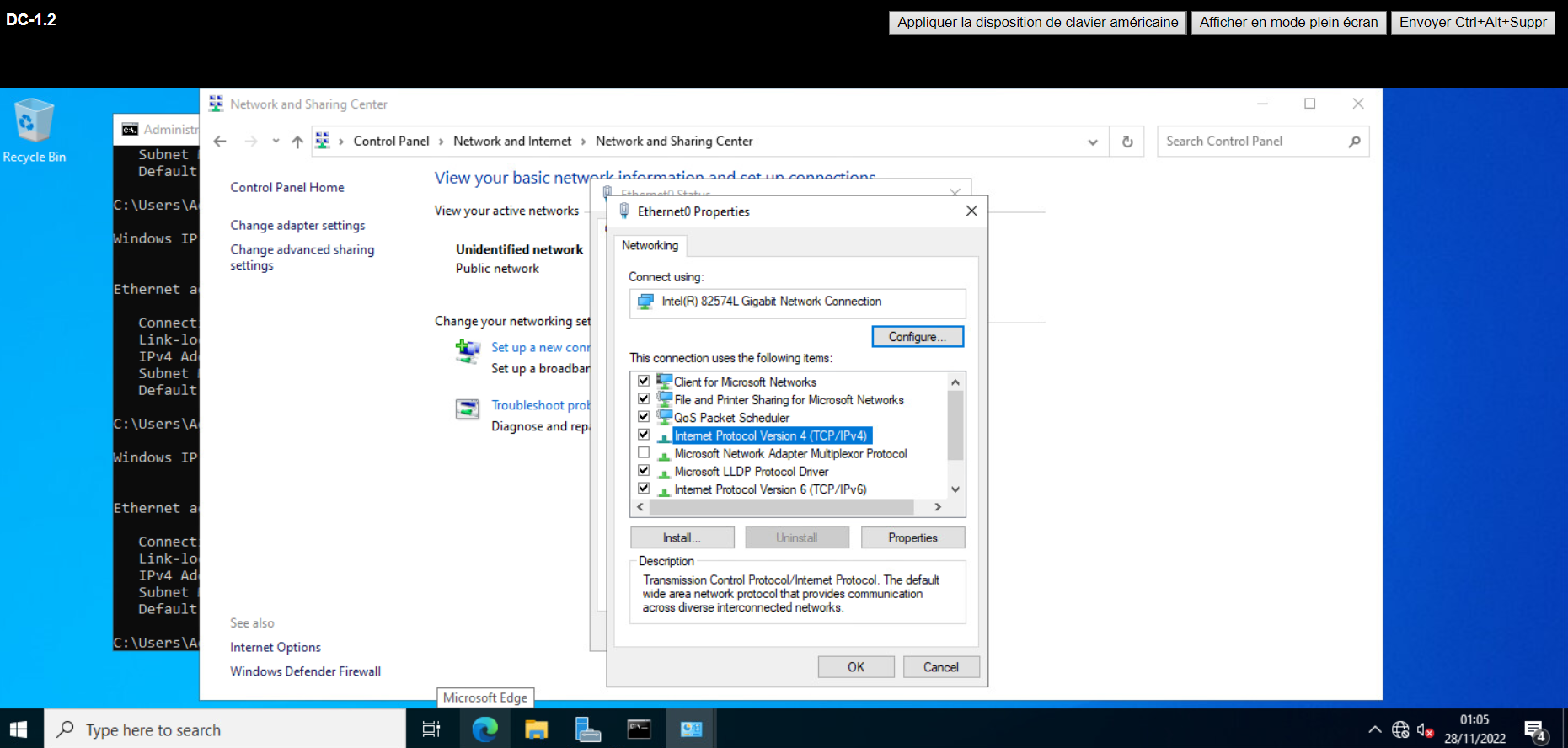Viewport: 1568px width, 748px height.
Task: Click Envoyer Ctrl+Alt+Suppr button
Action: (1473, 23)
